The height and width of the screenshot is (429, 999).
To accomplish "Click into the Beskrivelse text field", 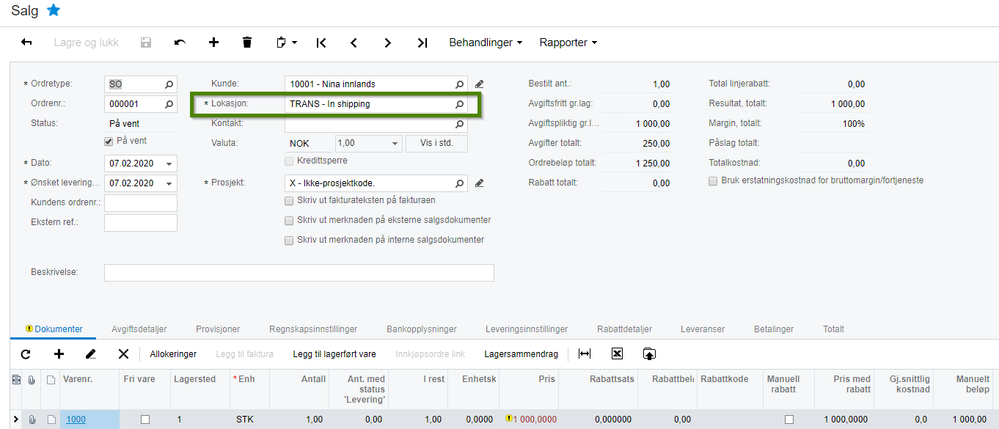I will point(299,273).
